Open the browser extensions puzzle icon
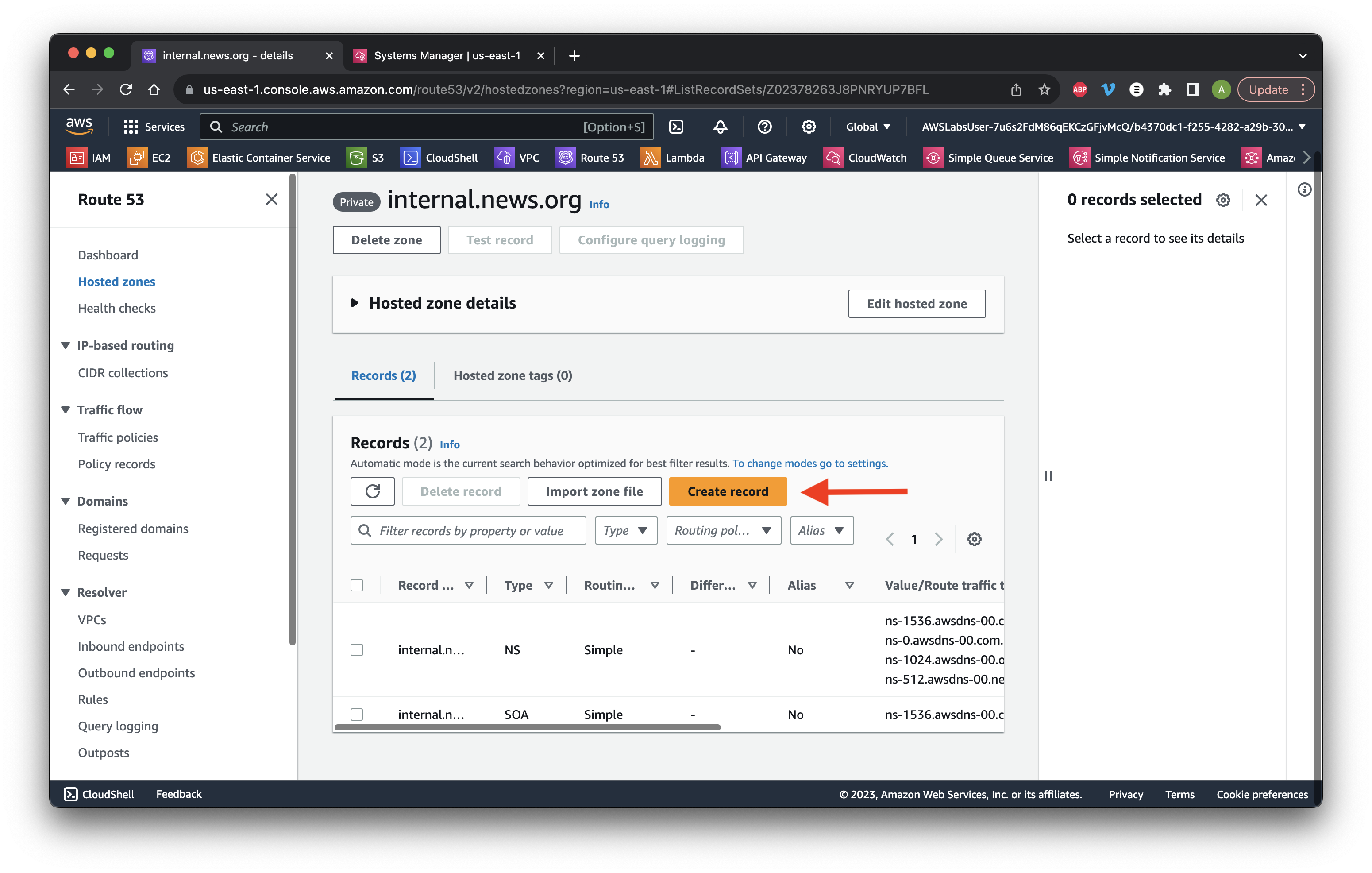Image resolution: width=1372 pixels, height=873 pixels. click(x=1164, y=89)
